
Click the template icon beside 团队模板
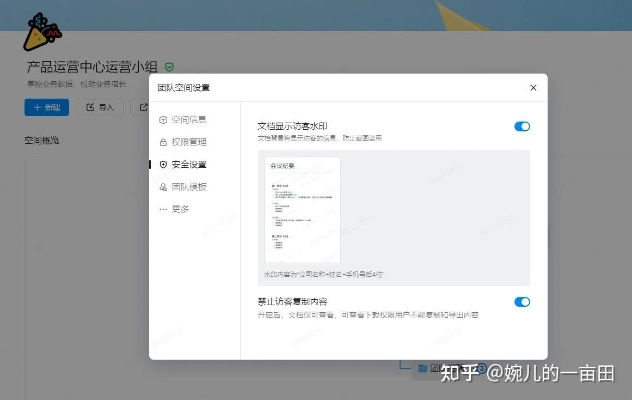tap(163, 187)
